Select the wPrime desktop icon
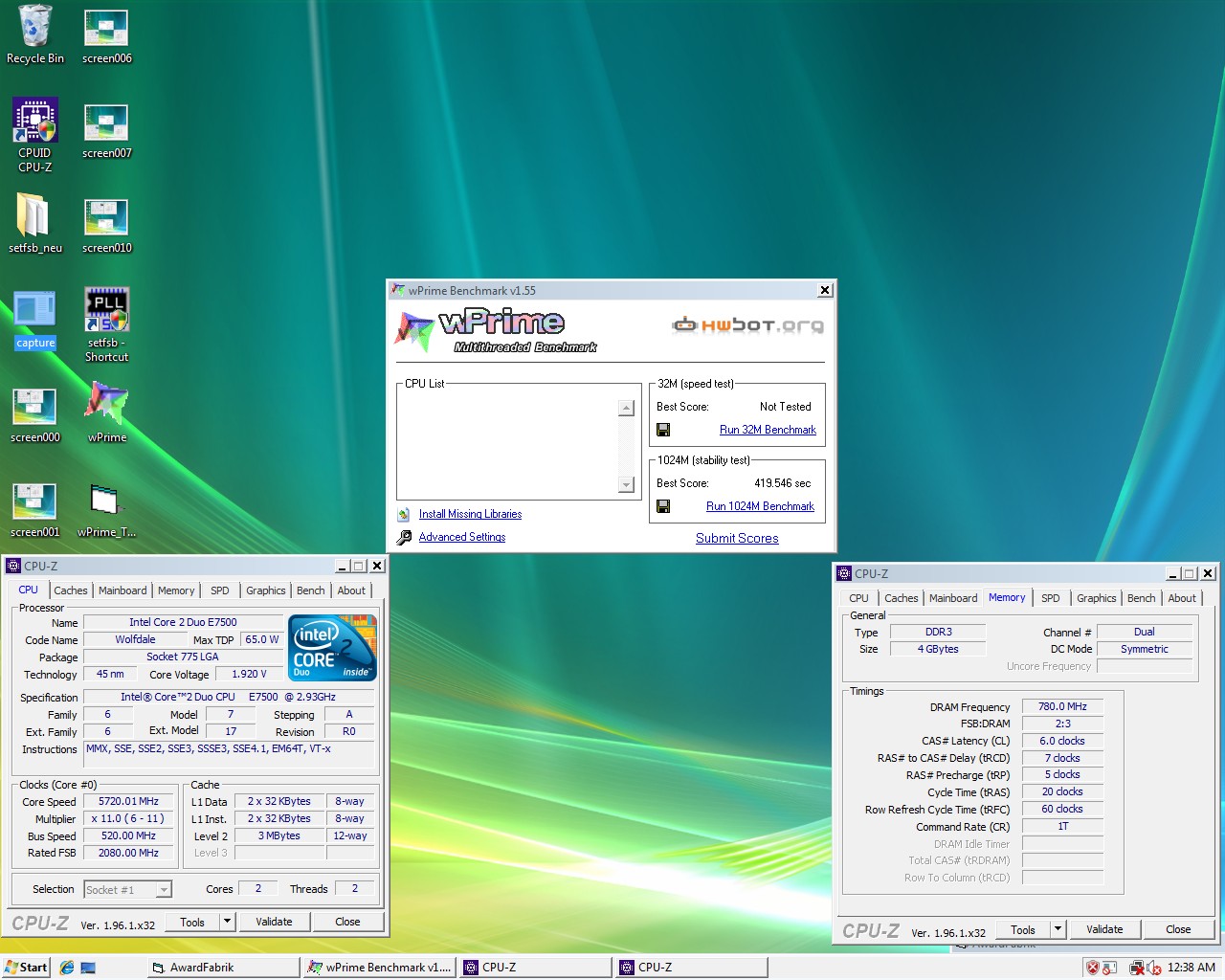 point(106,413)
